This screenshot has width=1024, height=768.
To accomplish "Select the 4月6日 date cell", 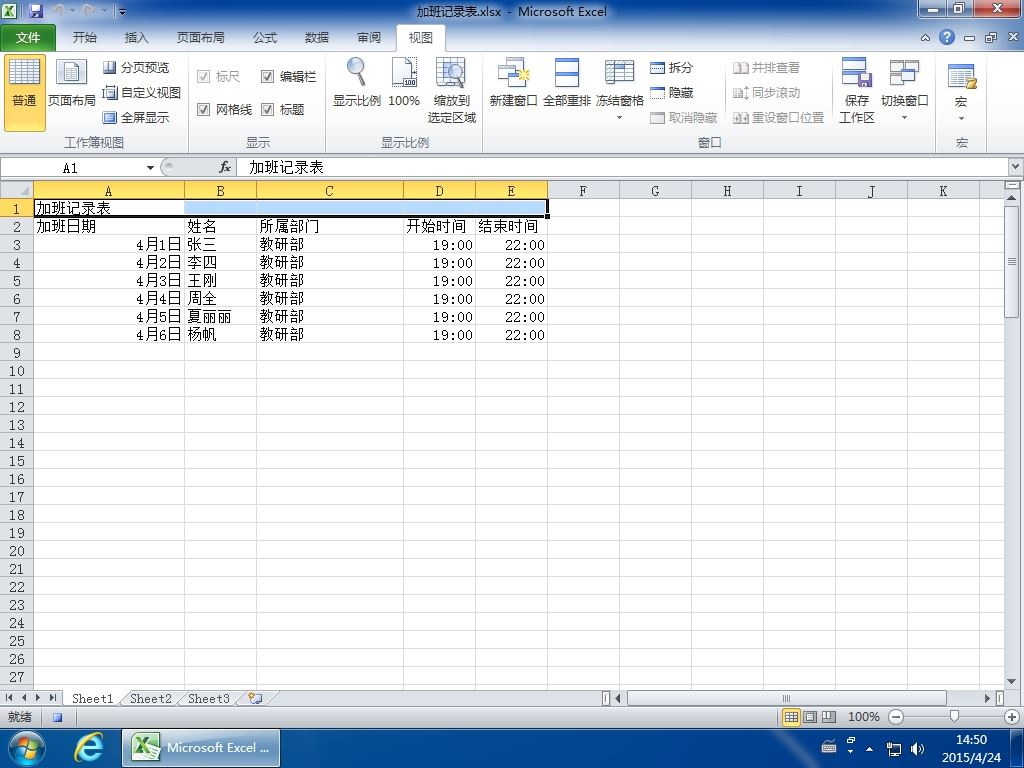I will tap(109, 335).
